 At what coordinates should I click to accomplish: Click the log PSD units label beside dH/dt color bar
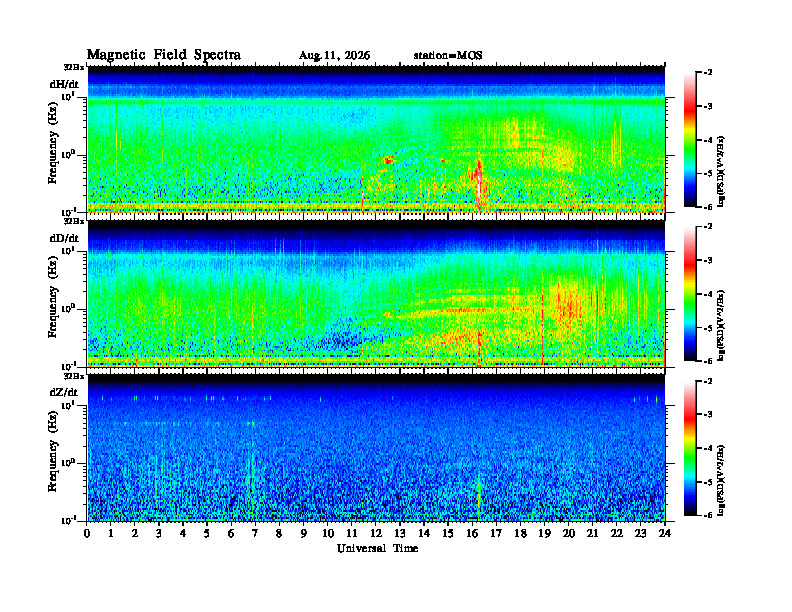pos(722,171)
